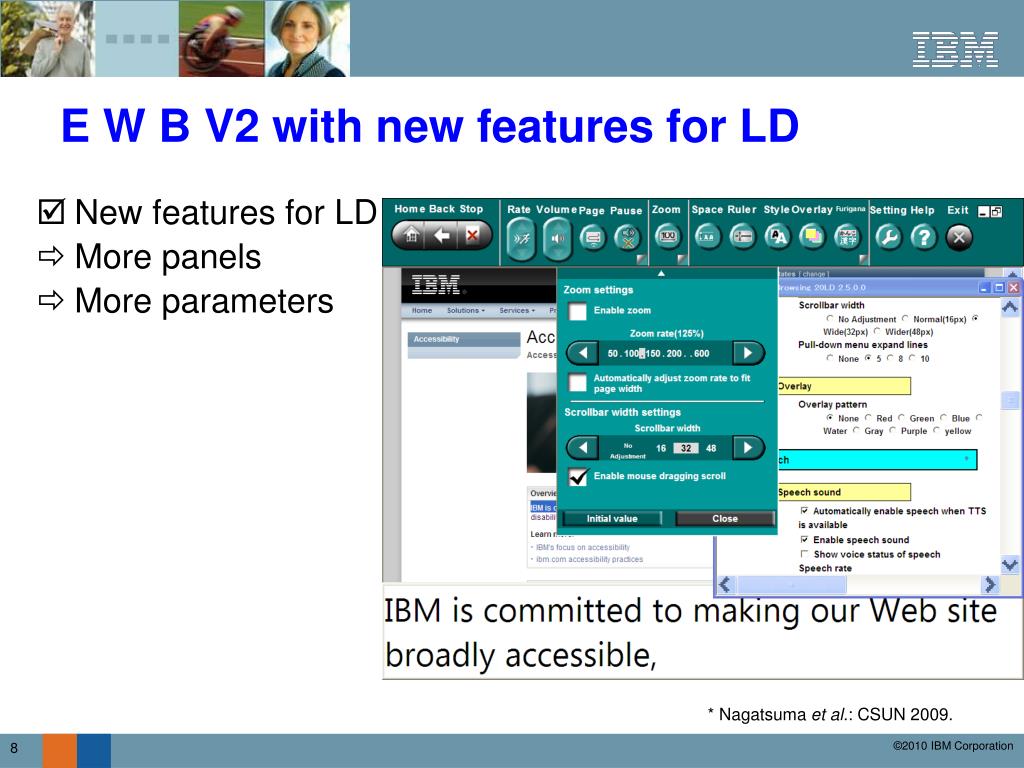Uncheck Enable mouse dragging scroll
Viewport: 1024px width, 768px height.
pos(578,477)
